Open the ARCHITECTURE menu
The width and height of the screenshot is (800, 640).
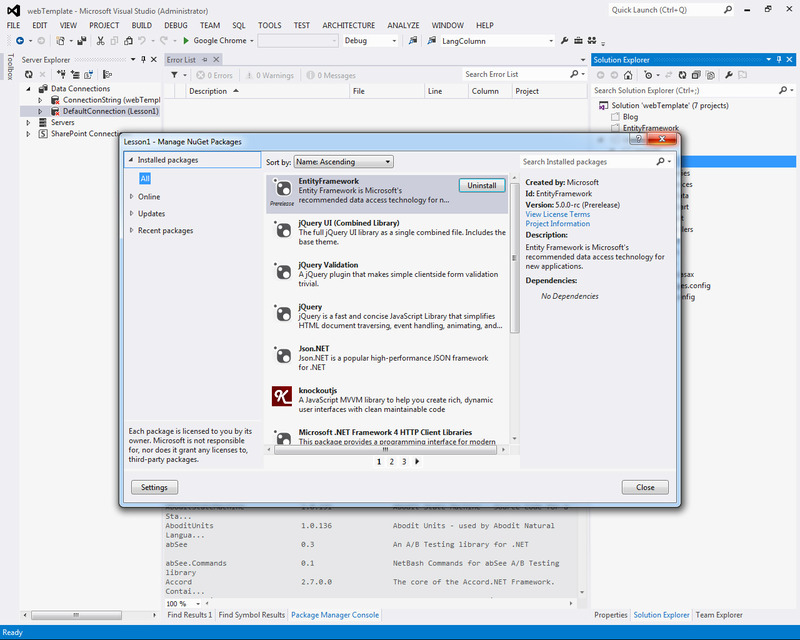(x=348, y=25)
